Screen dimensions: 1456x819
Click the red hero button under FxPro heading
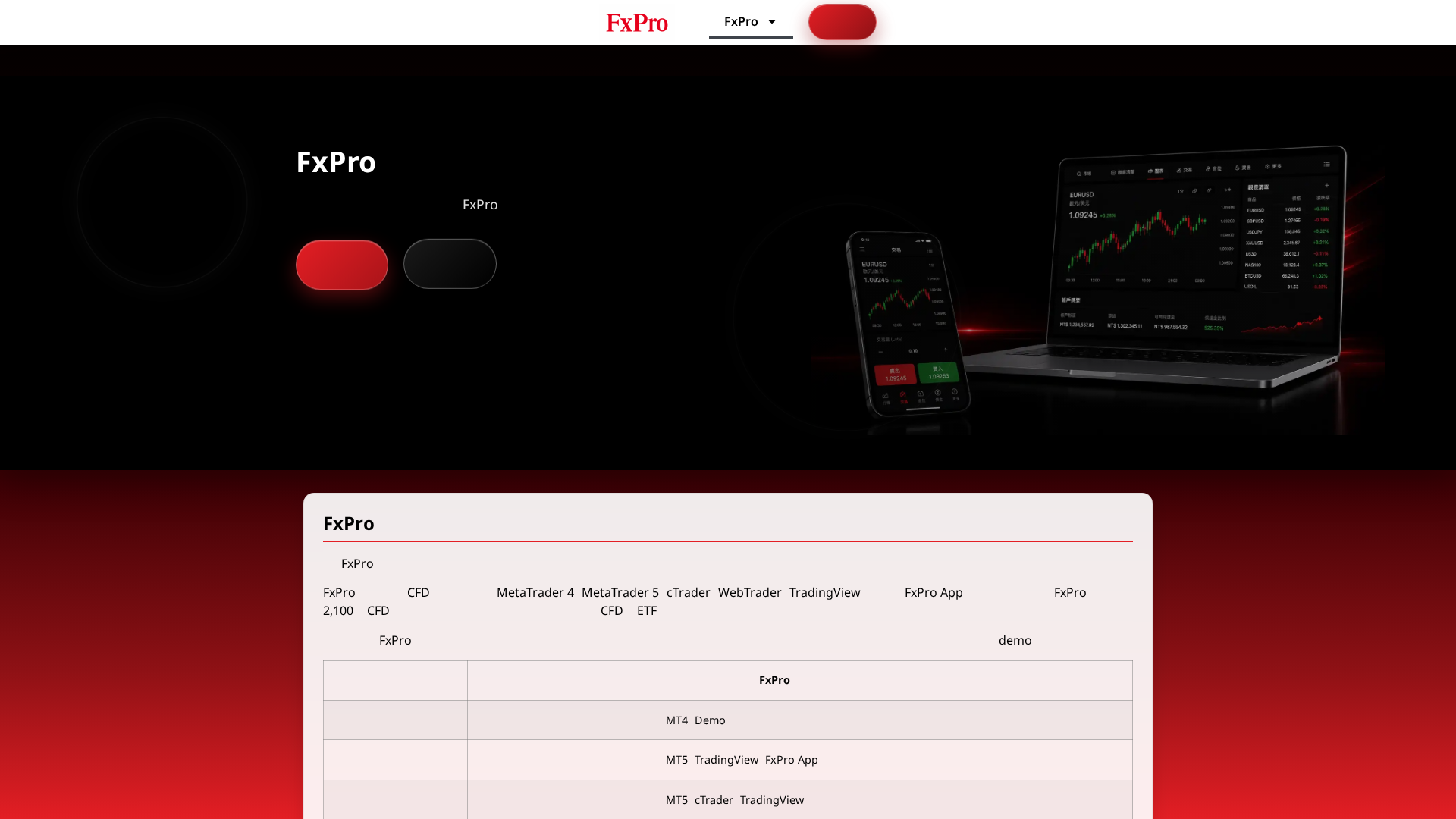point(342,265)
